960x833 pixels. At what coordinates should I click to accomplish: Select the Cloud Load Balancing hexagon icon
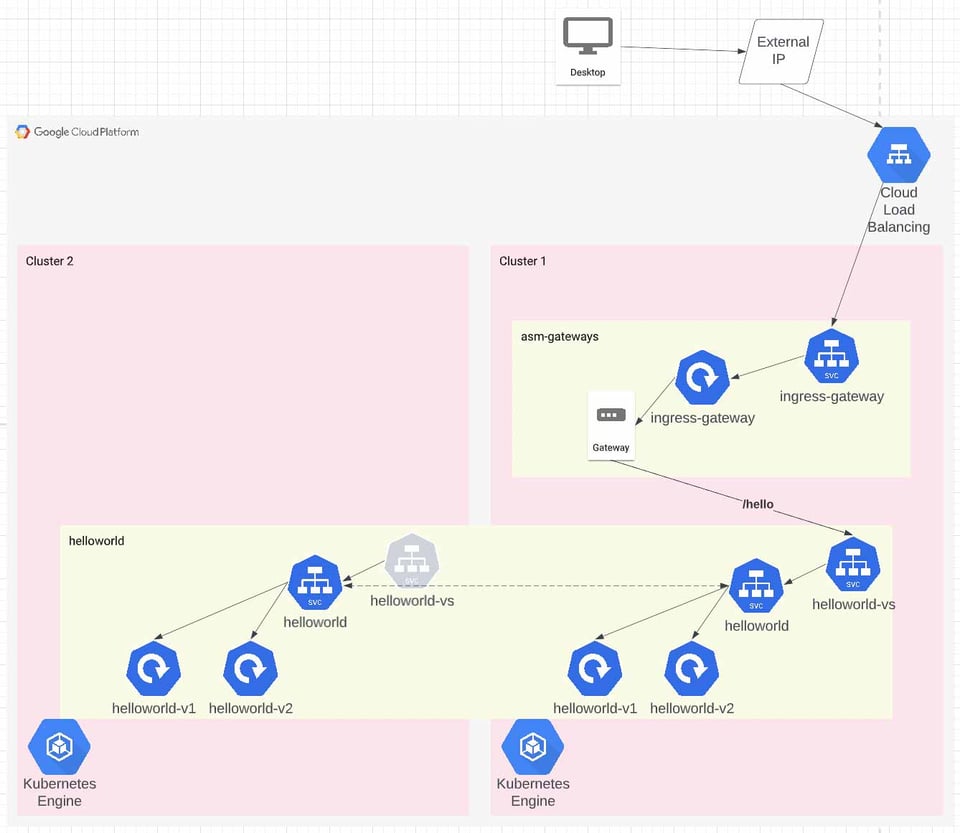[x=899, y=155]
